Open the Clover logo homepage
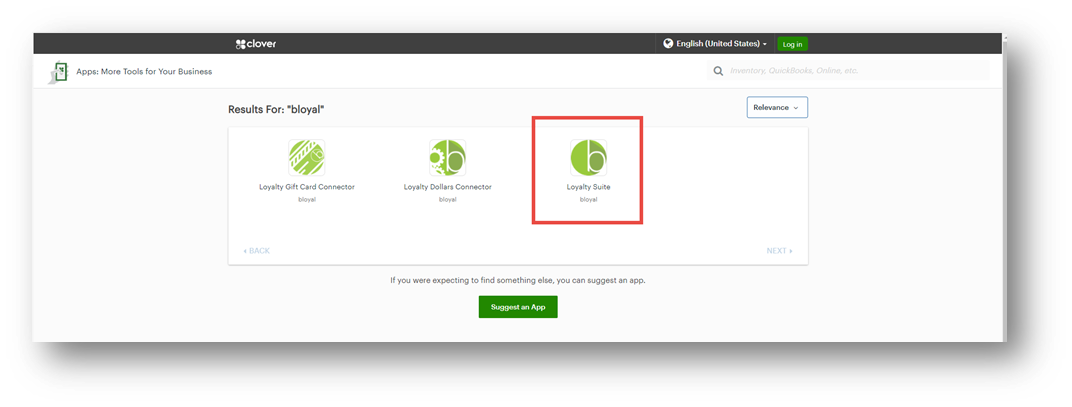The width and height of the screenshot is (1072, 407). (x=256, y=44)
